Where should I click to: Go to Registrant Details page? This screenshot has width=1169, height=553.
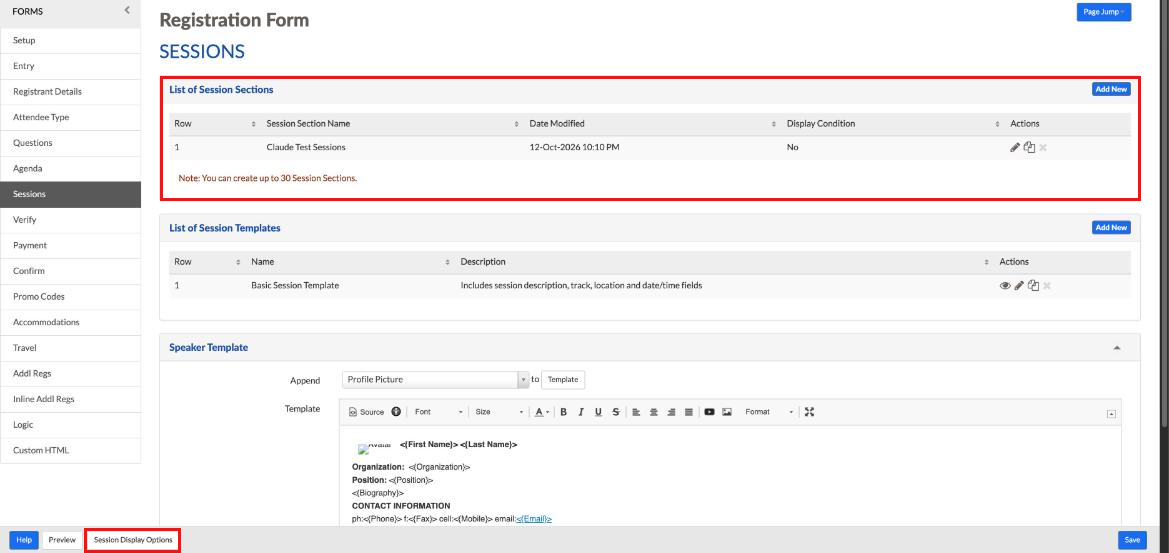(x=70, y=92)
